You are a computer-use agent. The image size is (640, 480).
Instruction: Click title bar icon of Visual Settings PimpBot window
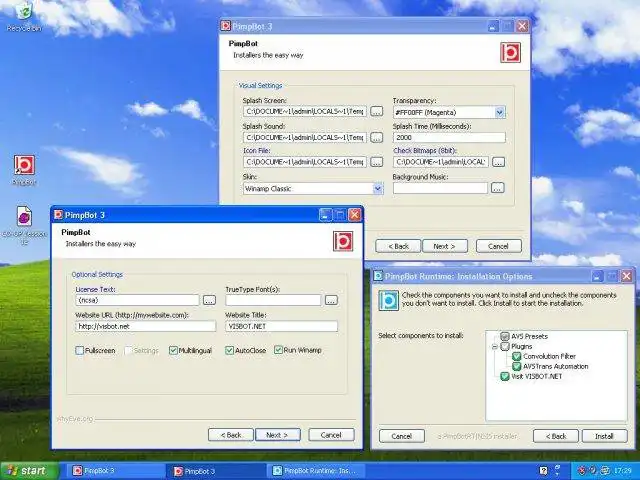point(225,26)
